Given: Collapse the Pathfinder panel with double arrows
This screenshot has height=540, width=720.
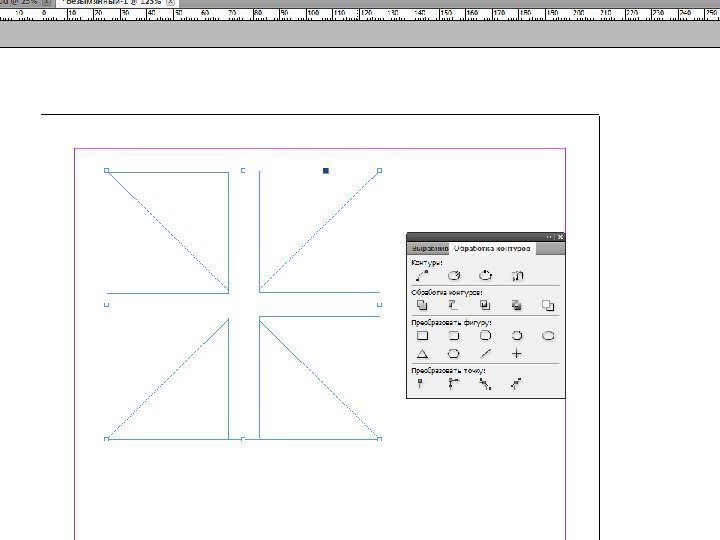Looking at the screenshot, I should [x=549, y=237].
